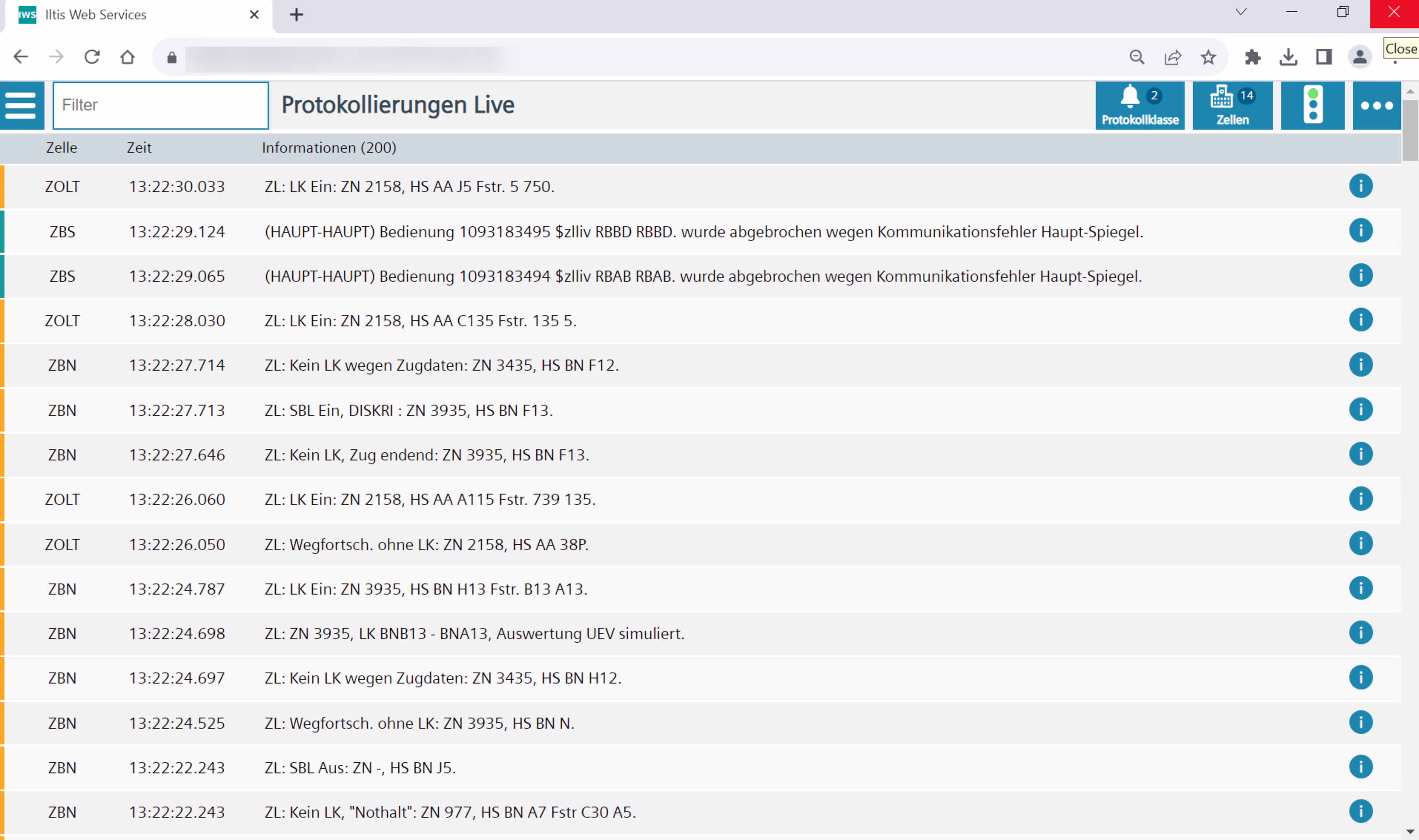
Task: Open the tab search dropdown chevron
Action: click(1241, 12)
